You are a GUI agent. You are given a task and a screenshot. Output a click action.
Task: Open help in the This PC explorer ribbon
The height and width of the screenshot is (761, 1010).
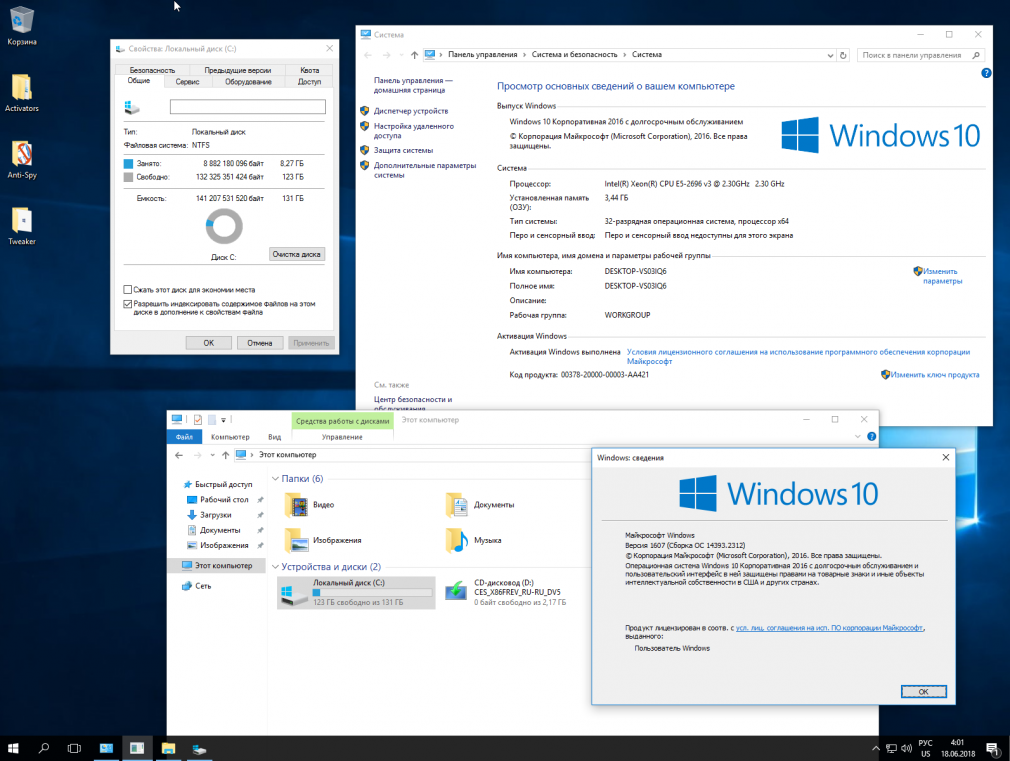click(872, 437)
